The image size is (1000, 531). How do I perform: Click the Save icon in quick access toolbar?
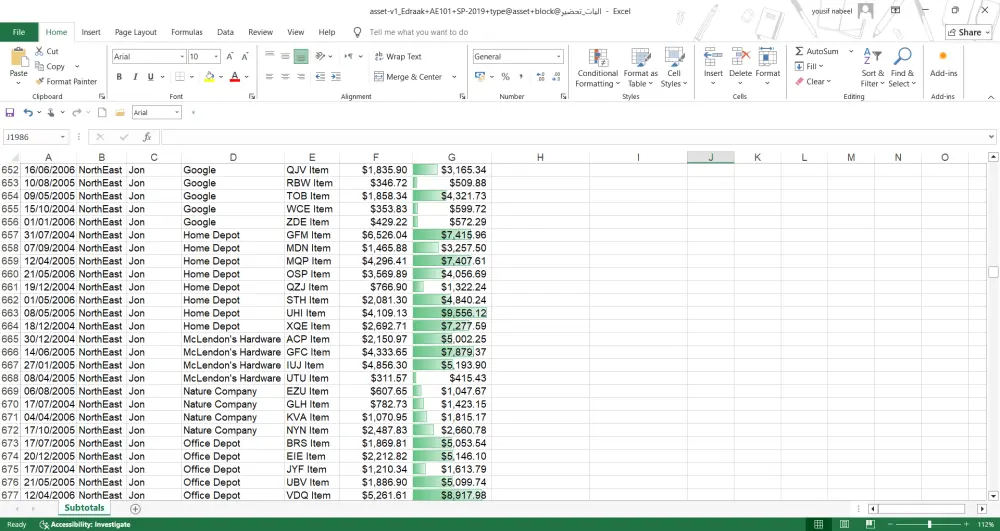10,113
